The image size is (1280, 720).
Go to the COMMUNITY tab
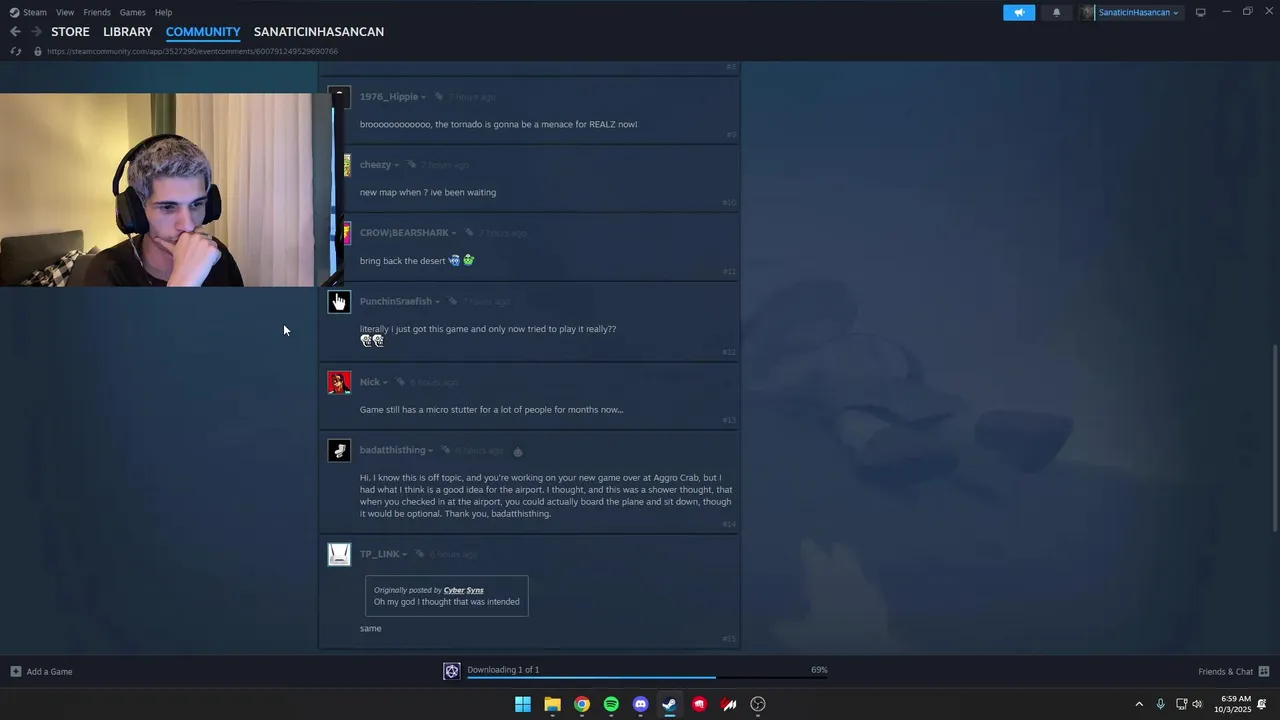coord(203,32)
